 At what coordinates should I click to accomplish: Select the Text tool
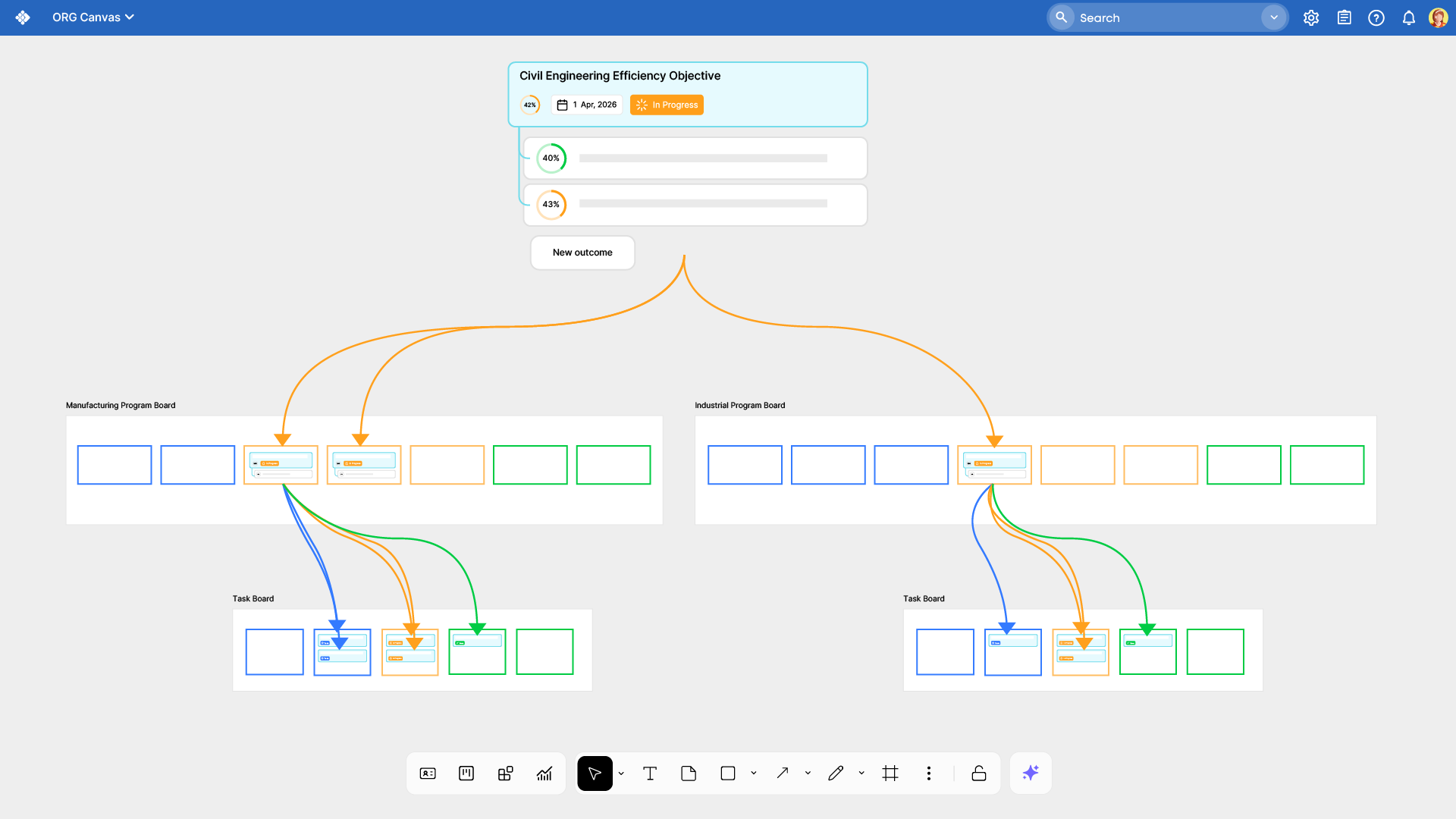tap(650, 773)
